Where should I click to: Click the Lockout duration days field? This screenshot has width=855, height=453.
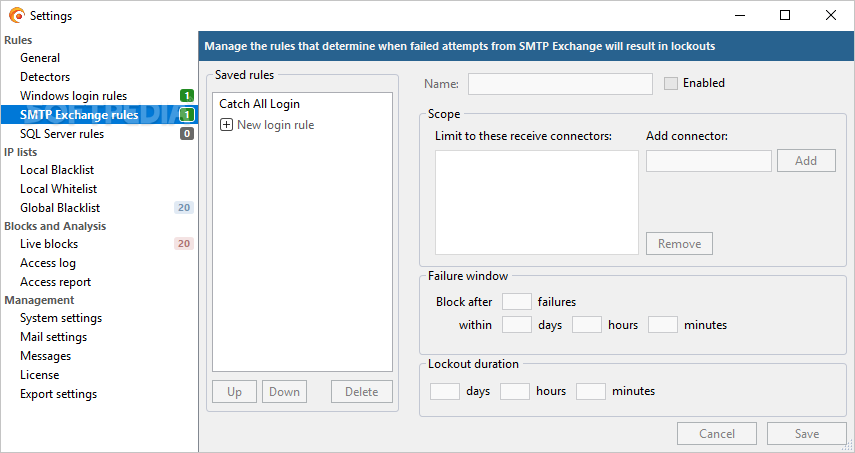[x=444, y=391]
